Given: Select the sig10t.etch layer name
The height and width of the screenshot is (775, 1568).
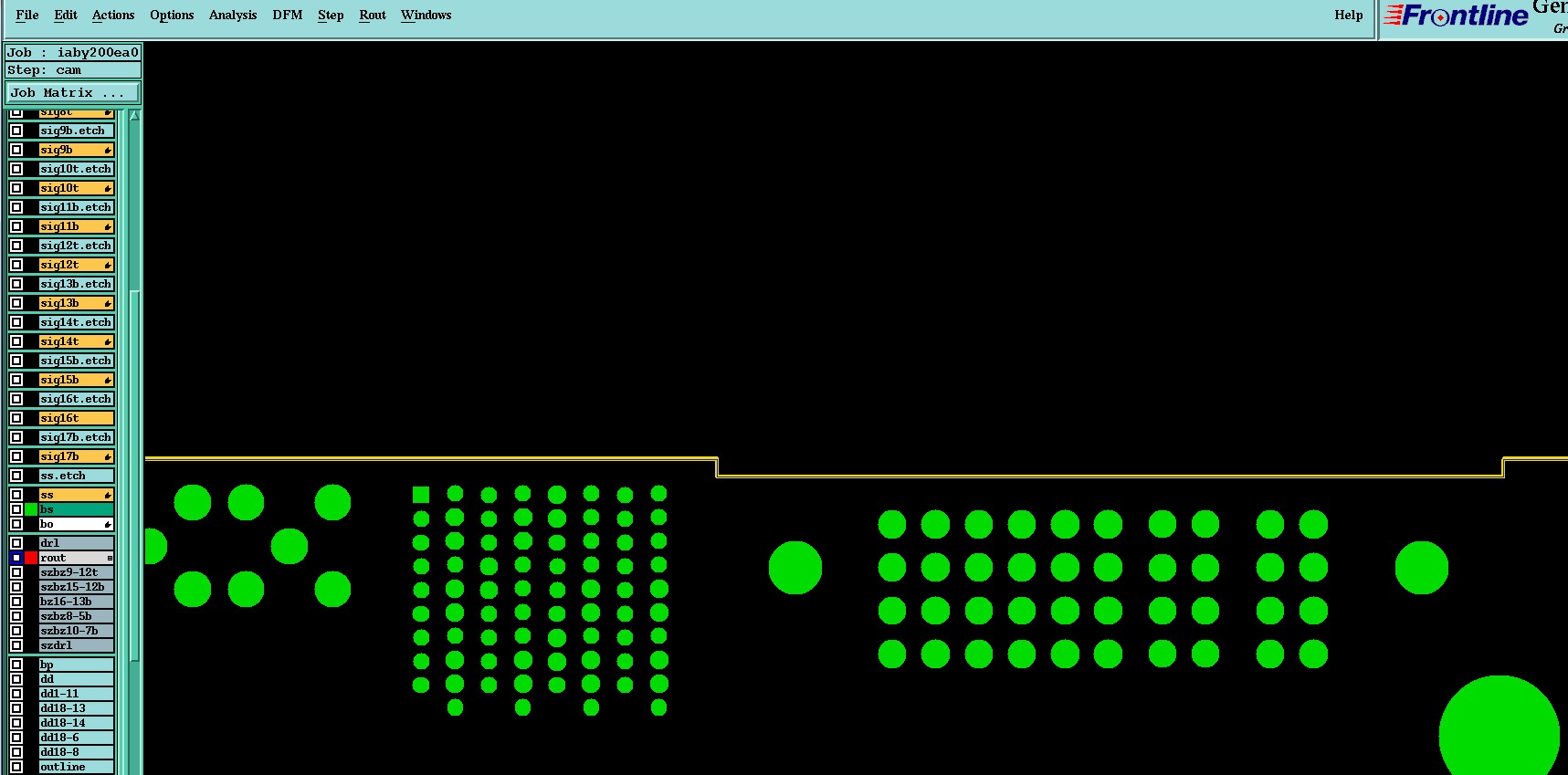Looking at the screenshot, I should pyautogui.click(x=76, y=169).
